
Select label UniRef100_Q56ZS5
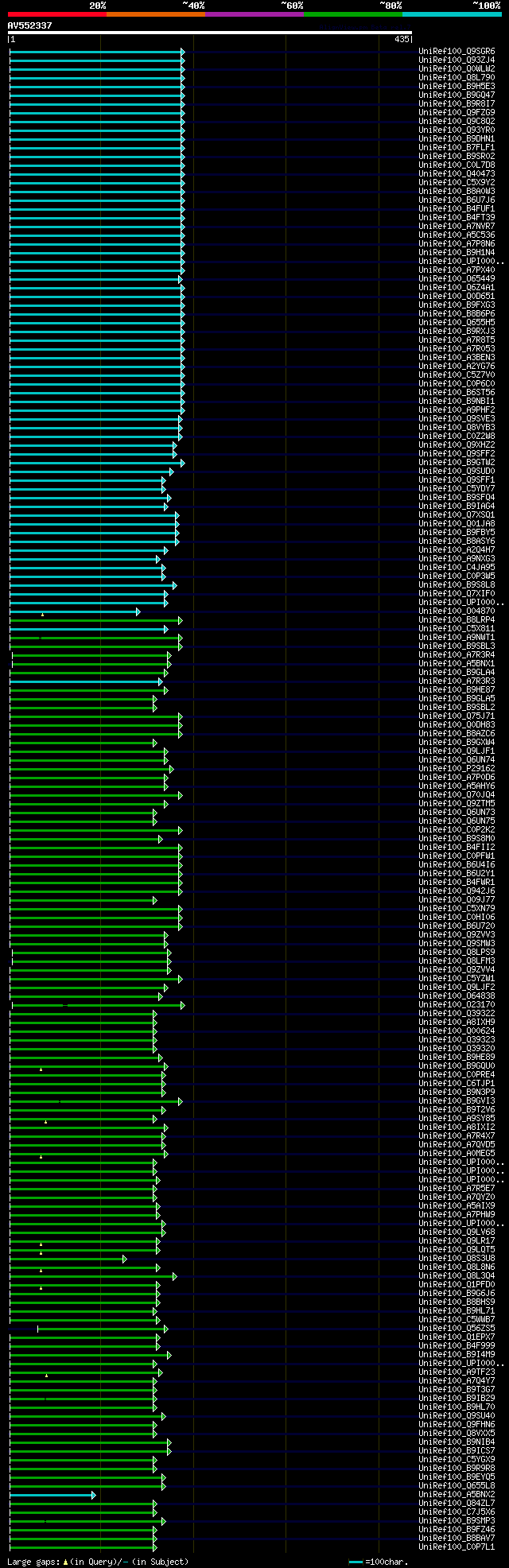tap(457, 1328)
